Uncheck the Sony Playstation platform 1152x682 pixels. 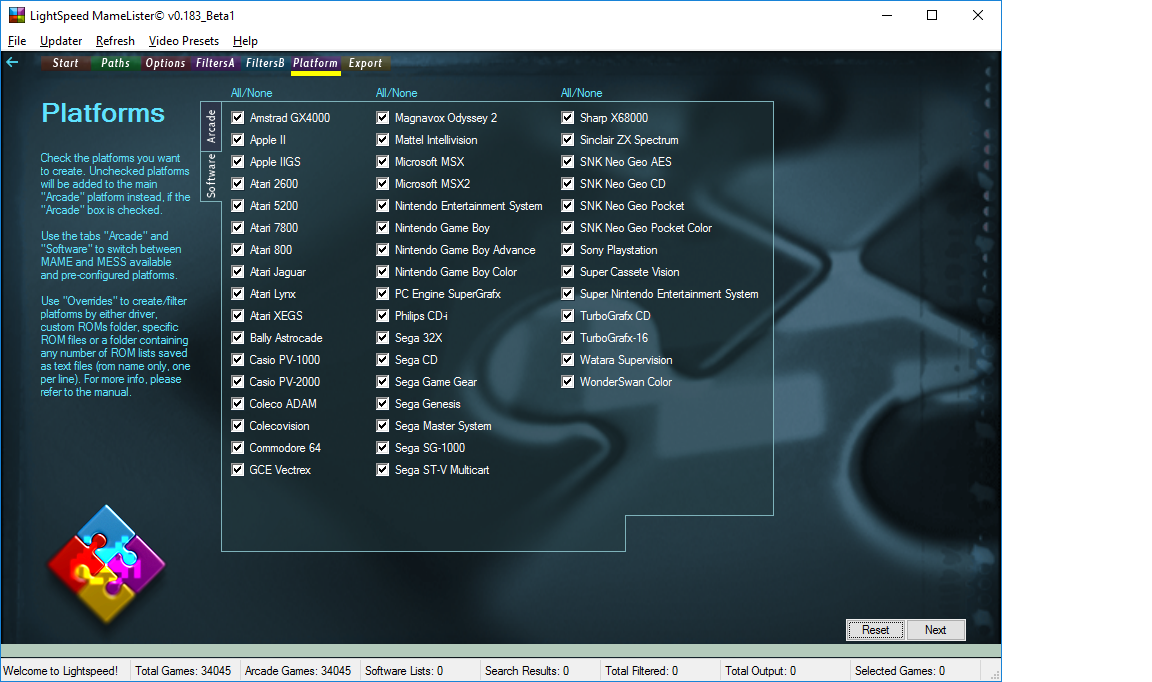click(x=568, y=250)
